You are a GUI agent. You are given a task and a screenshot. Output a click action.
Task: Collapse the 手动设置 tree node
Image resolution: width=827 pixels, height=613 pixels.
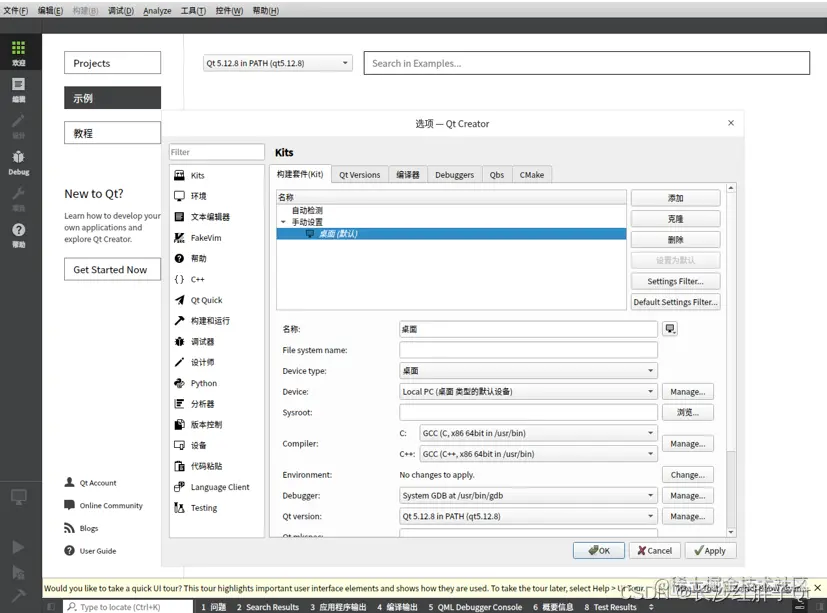point(283,222)
